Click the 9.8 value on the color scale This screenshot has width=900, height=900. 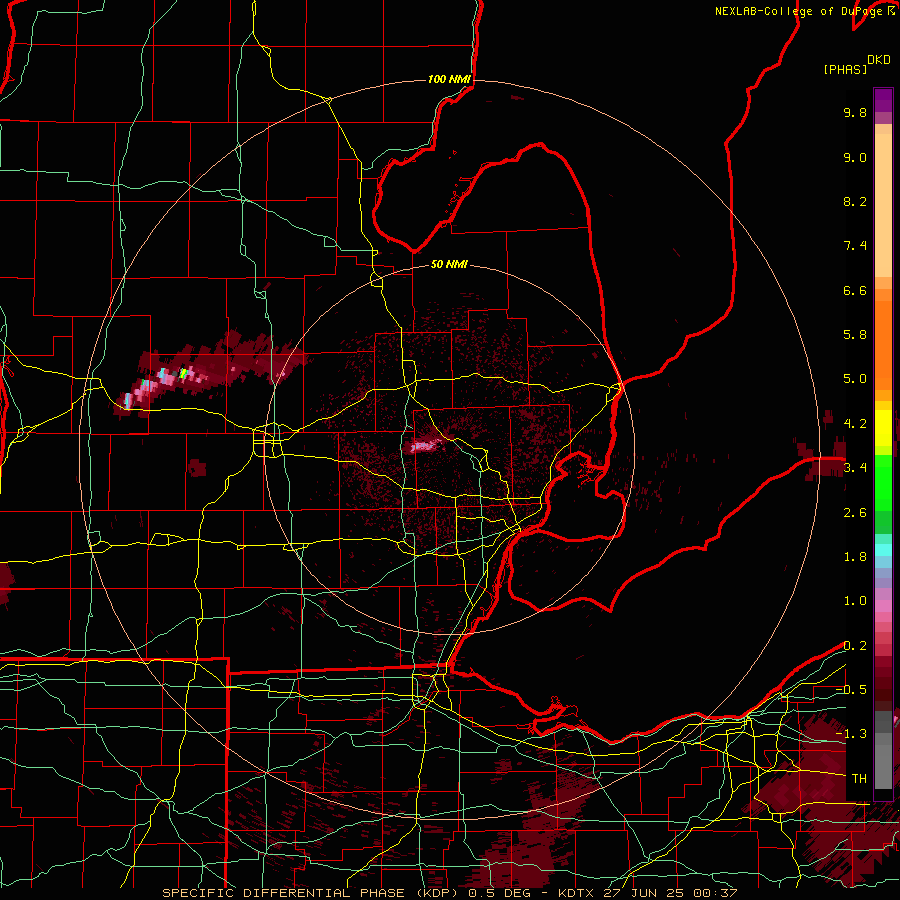click(x=855, y=112)
